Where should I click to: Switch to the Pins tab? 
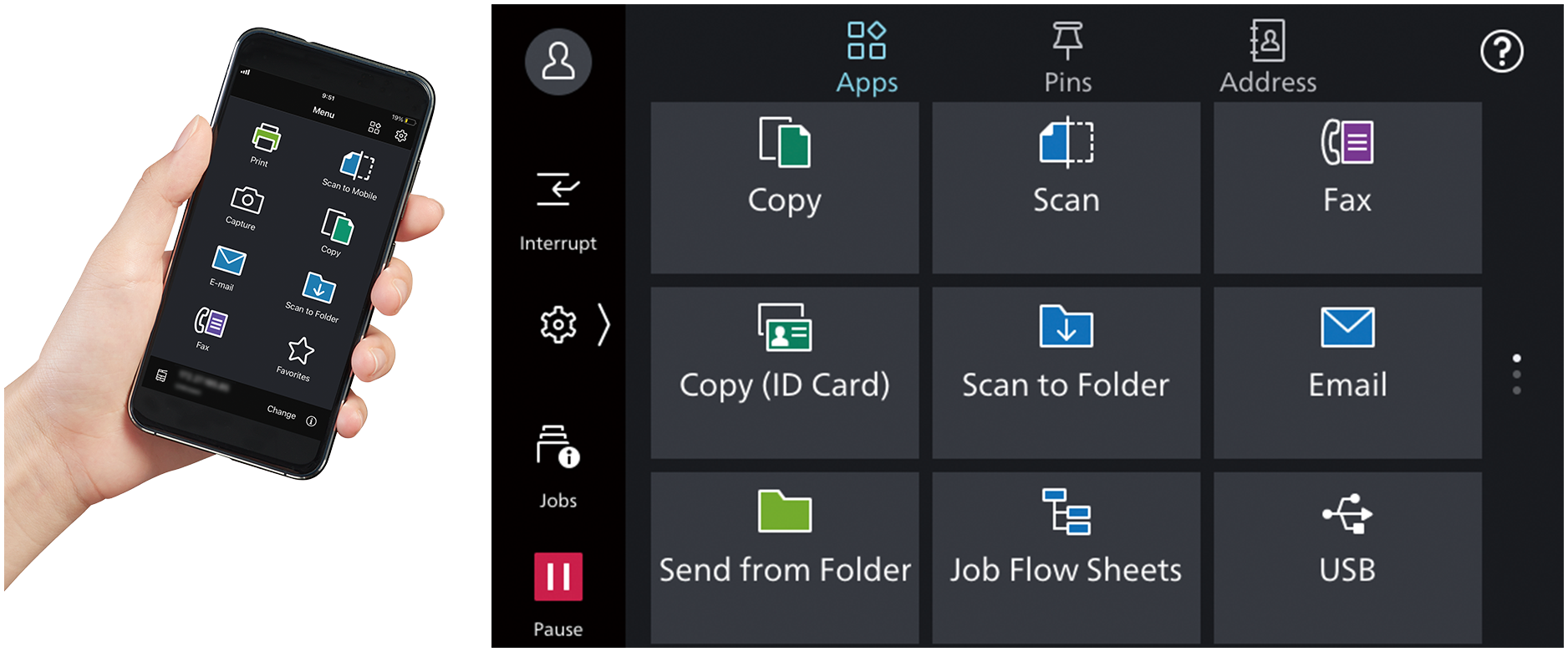click(1067, 57)
